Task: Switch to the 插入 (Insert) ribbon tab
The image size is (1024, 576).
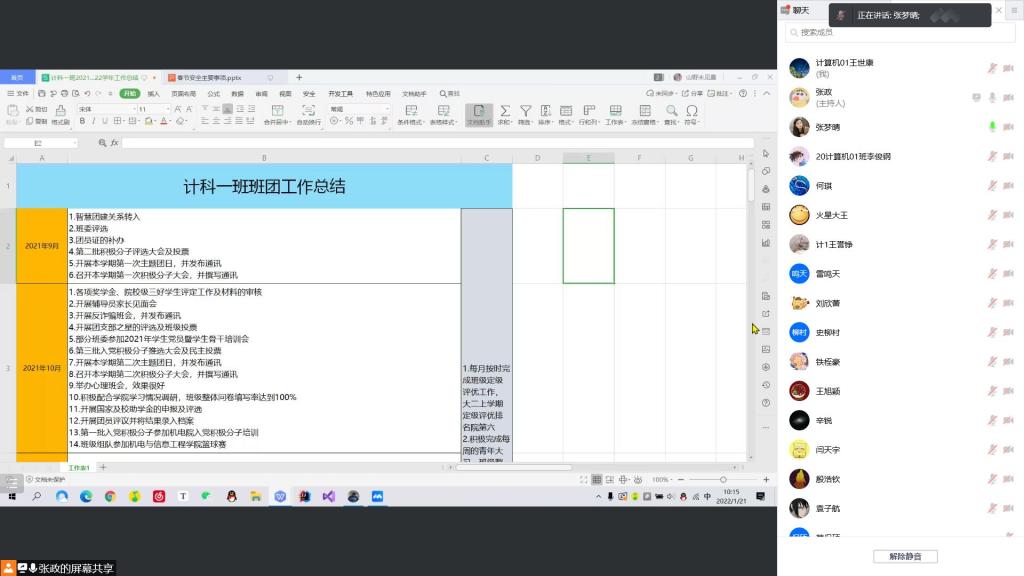Action: pyautogui.click(x=153, y=93)
